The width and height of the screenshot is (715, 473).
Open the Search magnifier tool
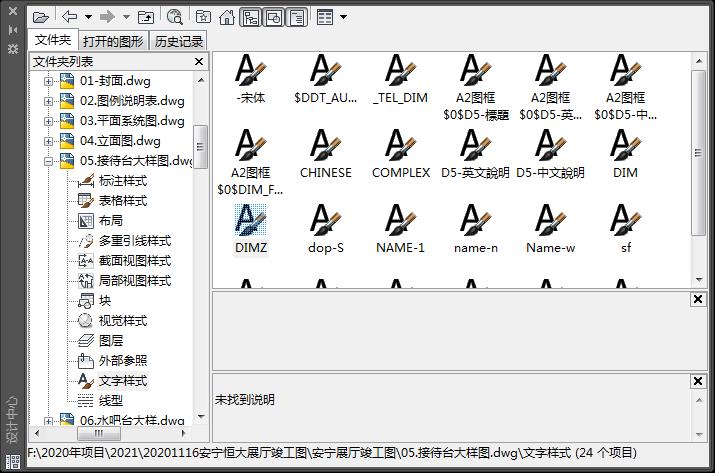pos(175,17)
